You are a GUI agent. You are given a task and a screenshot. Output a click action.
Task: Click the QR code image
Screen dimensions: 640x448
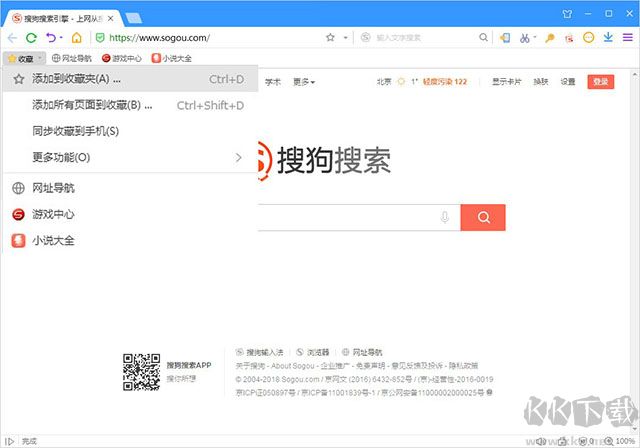click(x=142, y=372)
